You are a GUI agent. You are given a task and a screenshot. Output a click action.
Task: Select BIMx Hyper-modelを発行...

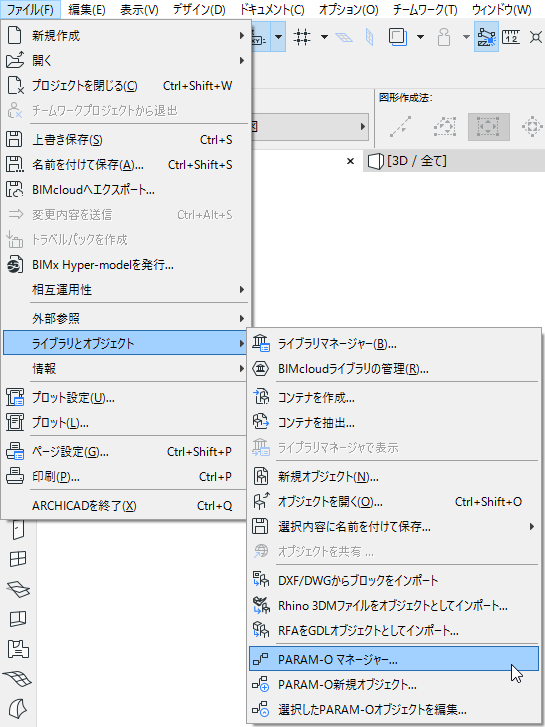[x=126, y=265]
